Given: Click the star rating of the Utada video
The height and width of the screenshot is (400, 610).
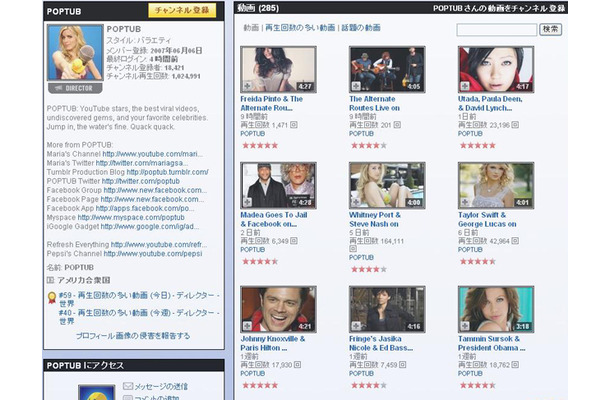Looking at the screenshot, I should point(478,146).
